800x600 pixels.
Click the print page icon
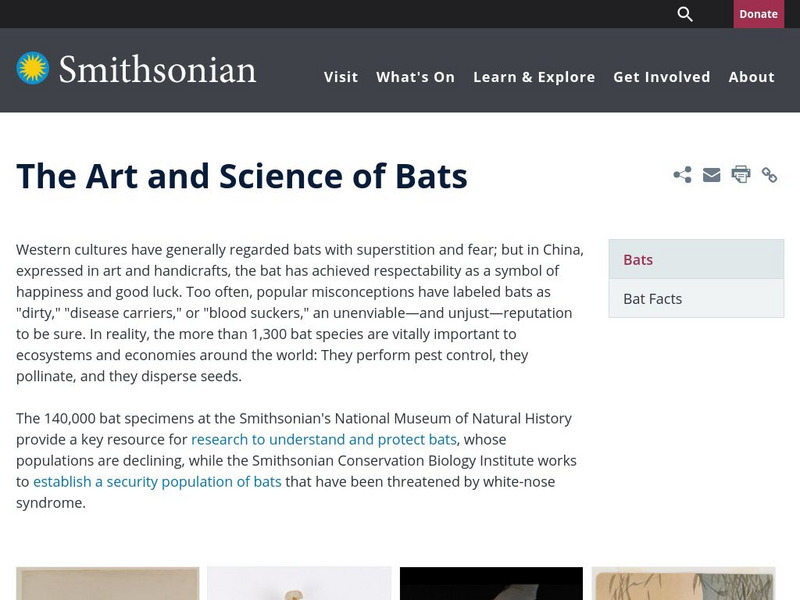(x=739, y=173)
